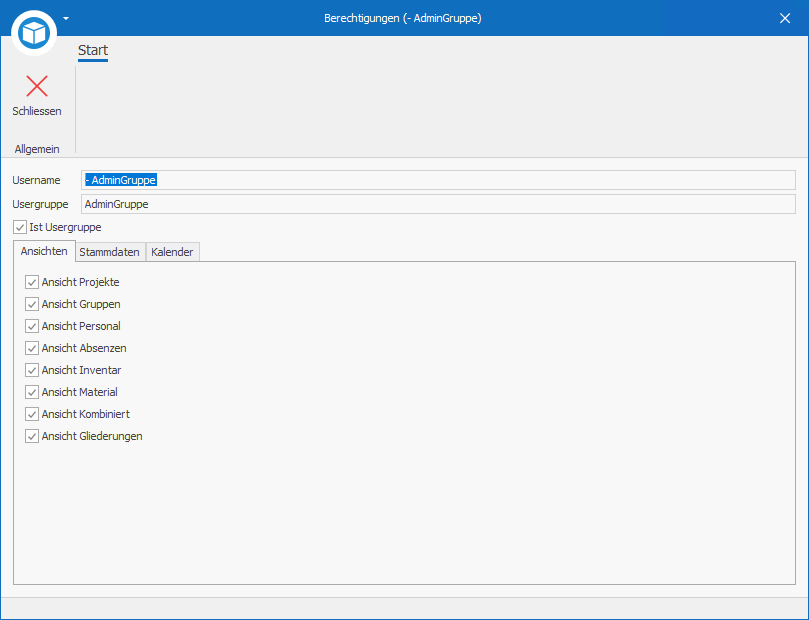Switch to the Stammdaten tab
This screenshot has width=809, height=620.
click(x=109, y=252)
